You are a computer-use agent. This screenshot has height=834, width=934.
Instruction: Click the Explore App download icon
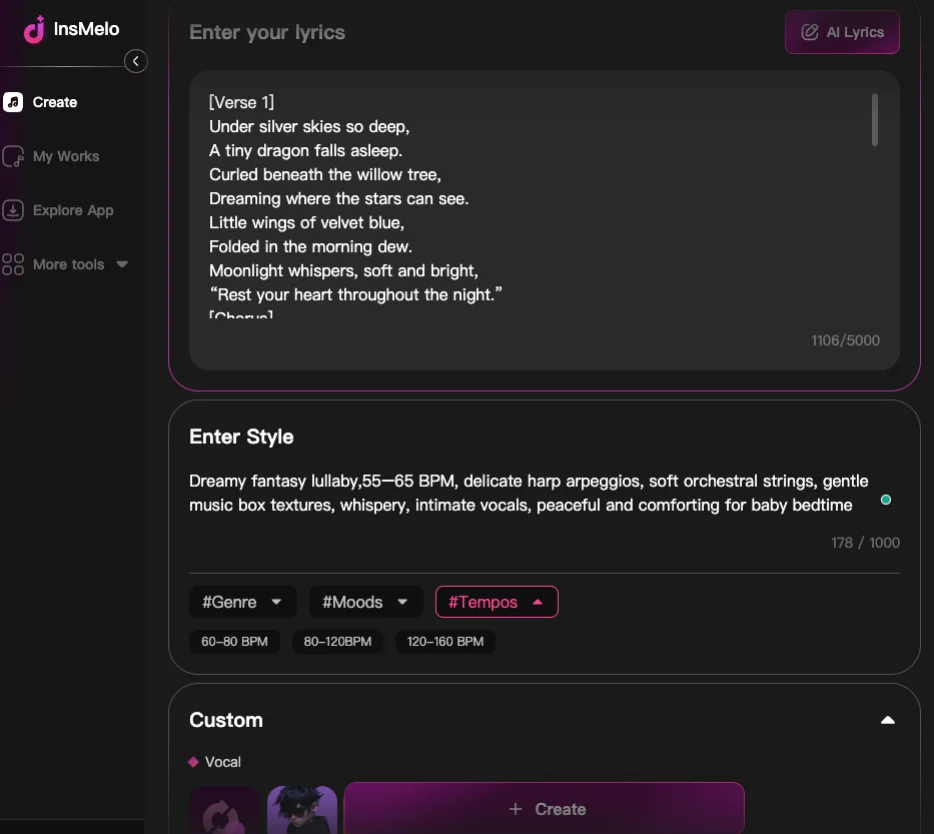(x=13, y=210)
